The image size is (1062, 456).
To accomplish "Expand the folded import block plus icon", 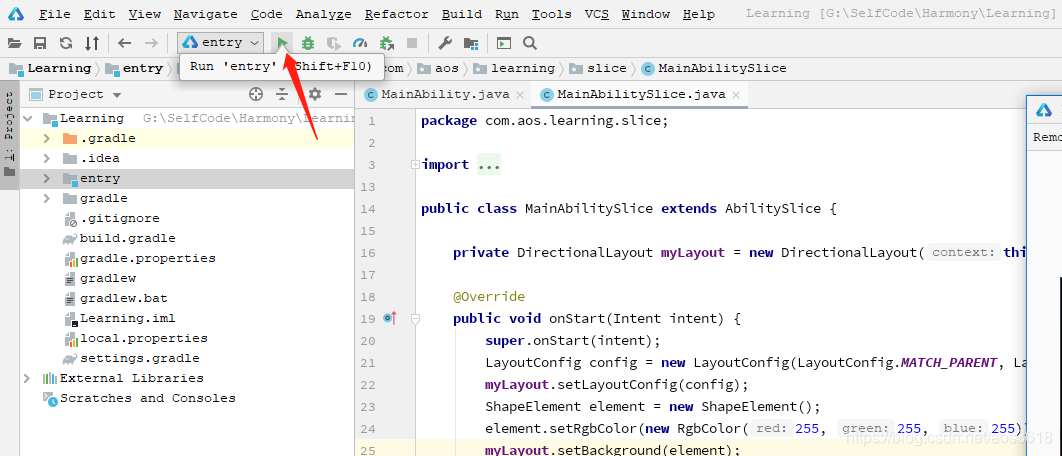I will pos(415,164).
